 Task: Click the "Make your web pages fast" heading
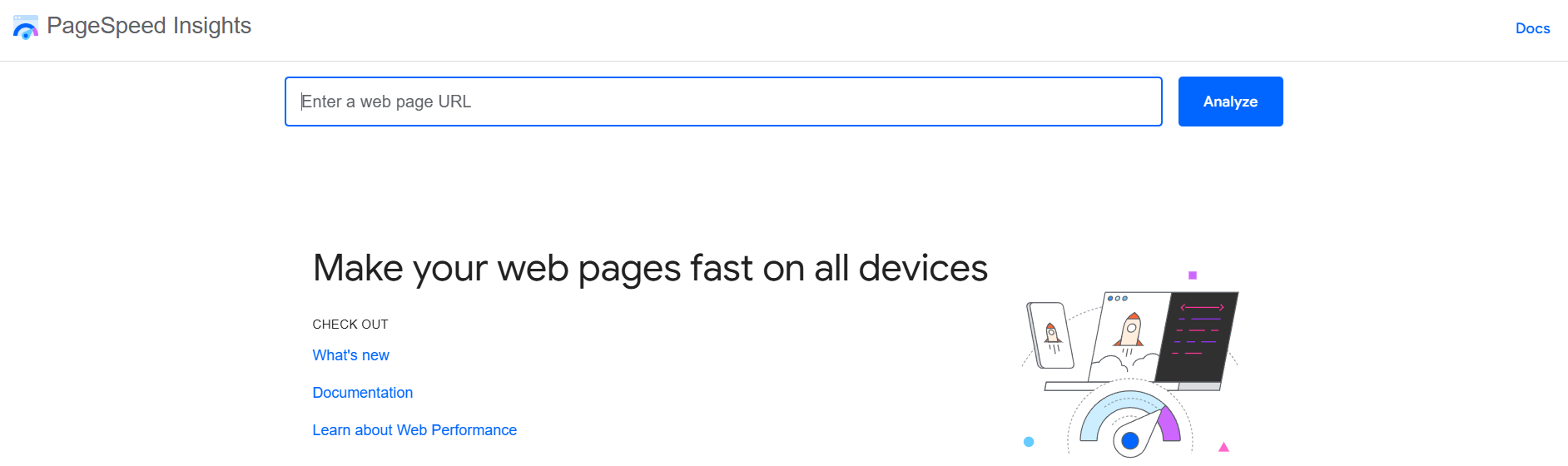650,269
